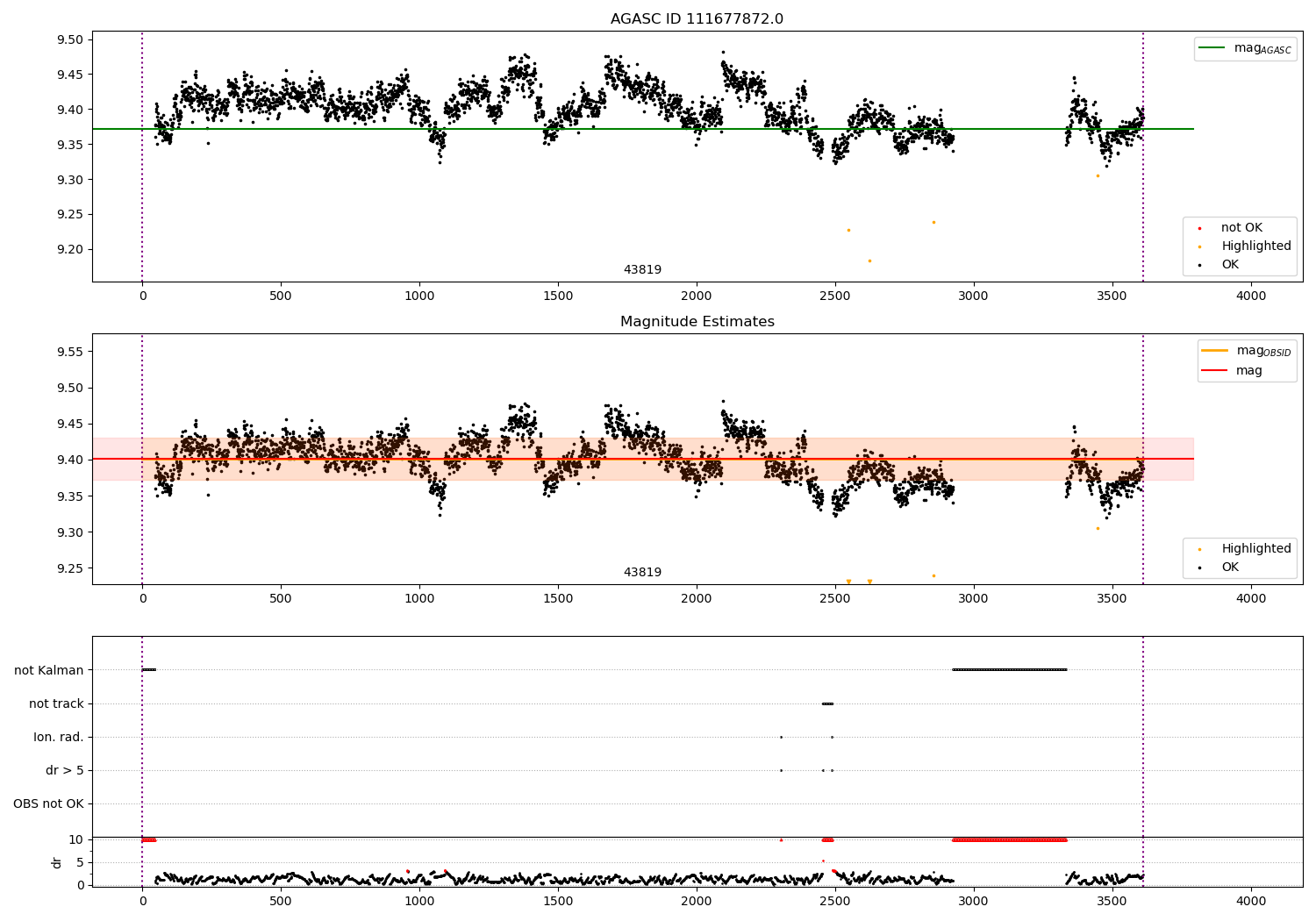Click the 'dr > 5' axis label
This screenshot has height=921, width=1316.
tap(65, 770)
